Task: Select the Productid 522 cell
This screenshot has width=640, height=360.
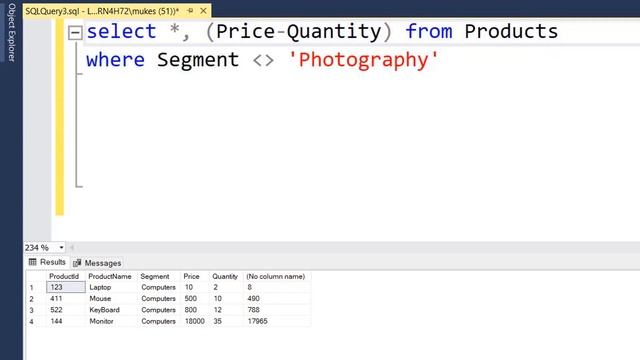Action: click(66, 310)
